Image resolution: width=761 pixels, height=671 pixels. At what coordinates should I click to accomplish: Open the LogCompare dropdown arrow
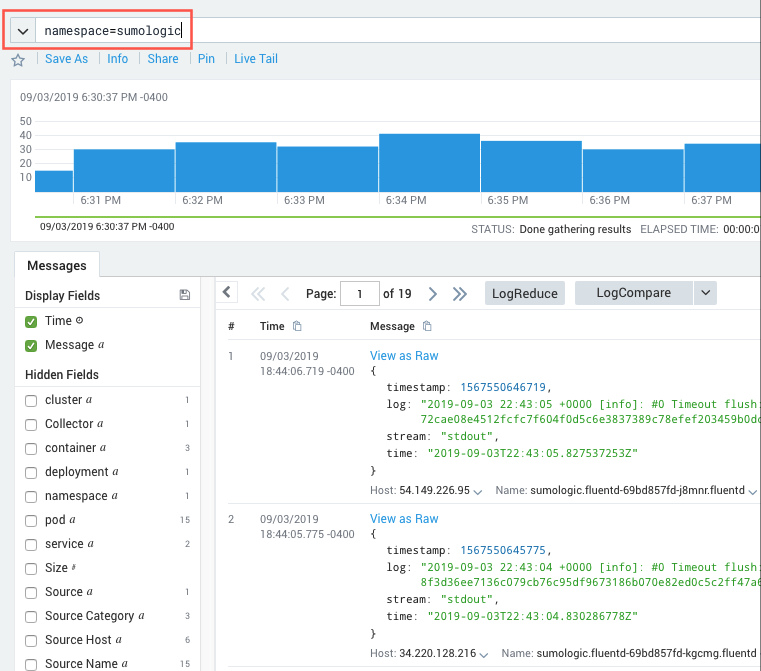click(705, 293)
